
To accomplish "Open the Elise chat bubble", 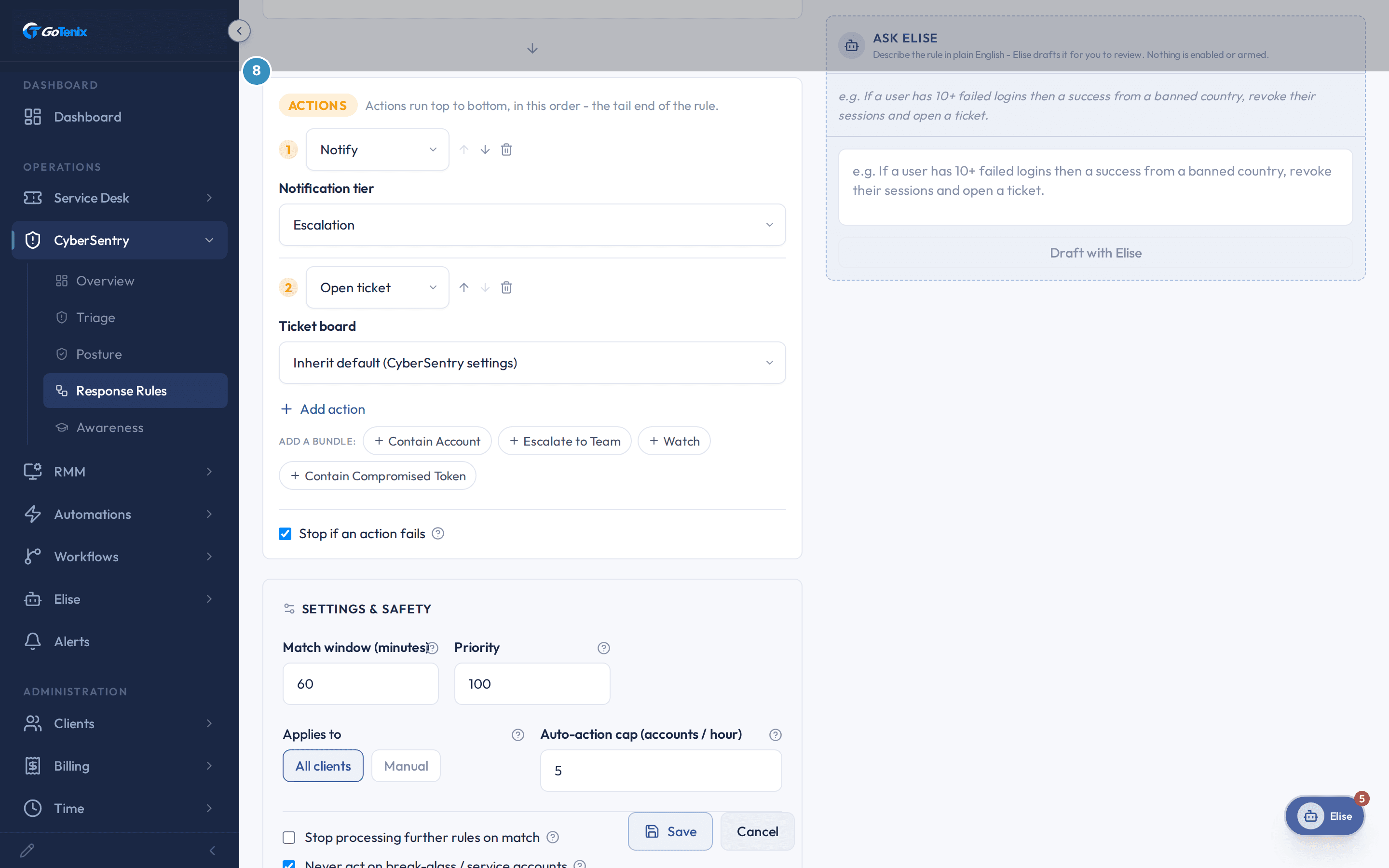I will (x=1325, y=816).
